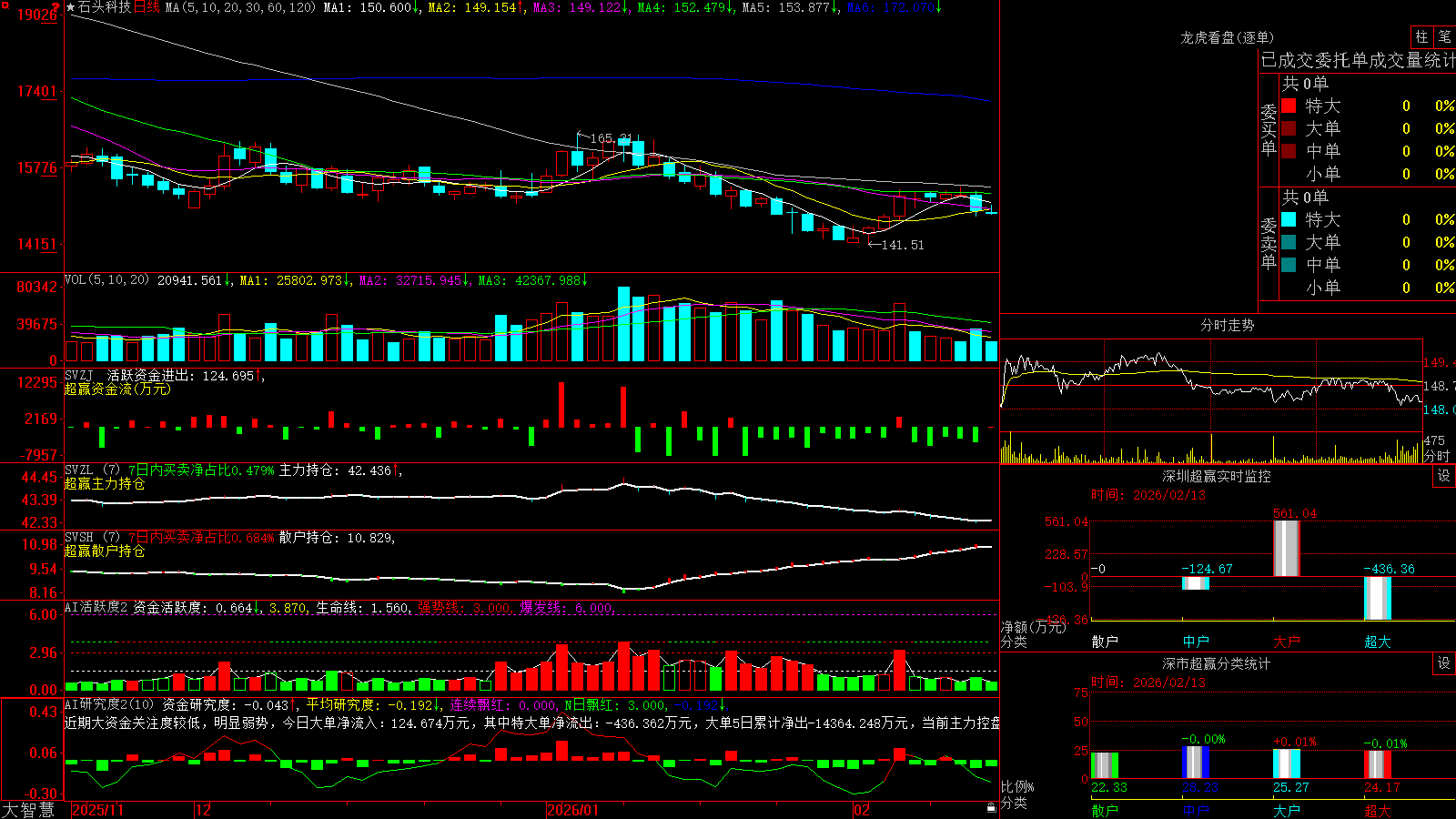
Task: Click 强势线: 3.000 label
Action: coord(464,607)
